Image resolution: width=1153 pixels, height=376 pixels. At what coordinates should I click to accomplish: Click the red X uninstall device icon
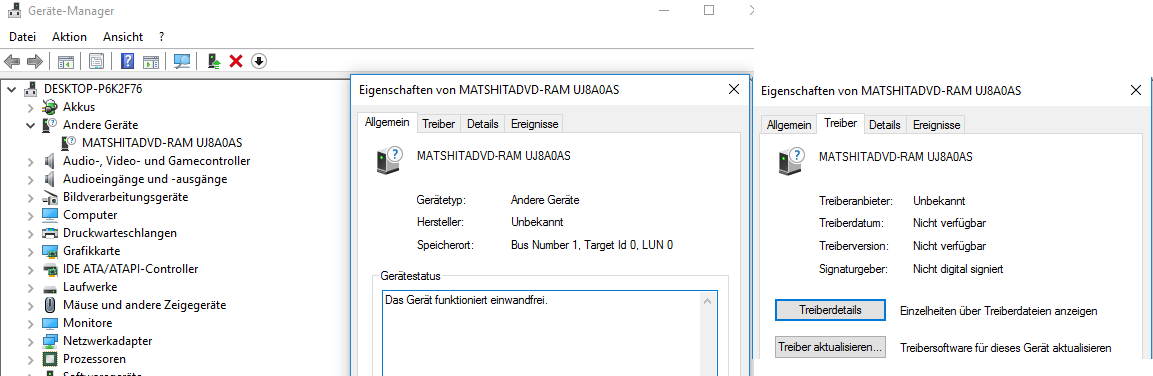click(236, 61)
